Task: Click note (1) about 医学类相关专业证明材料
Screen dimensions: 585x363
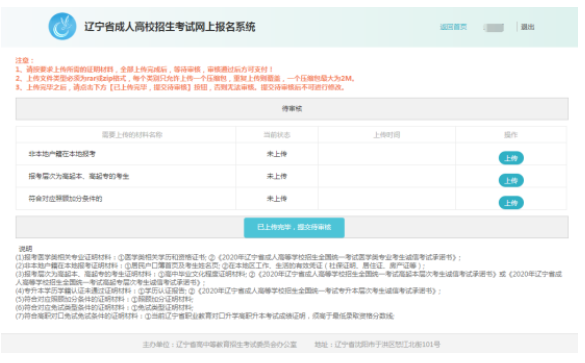Action: (238, 257)
